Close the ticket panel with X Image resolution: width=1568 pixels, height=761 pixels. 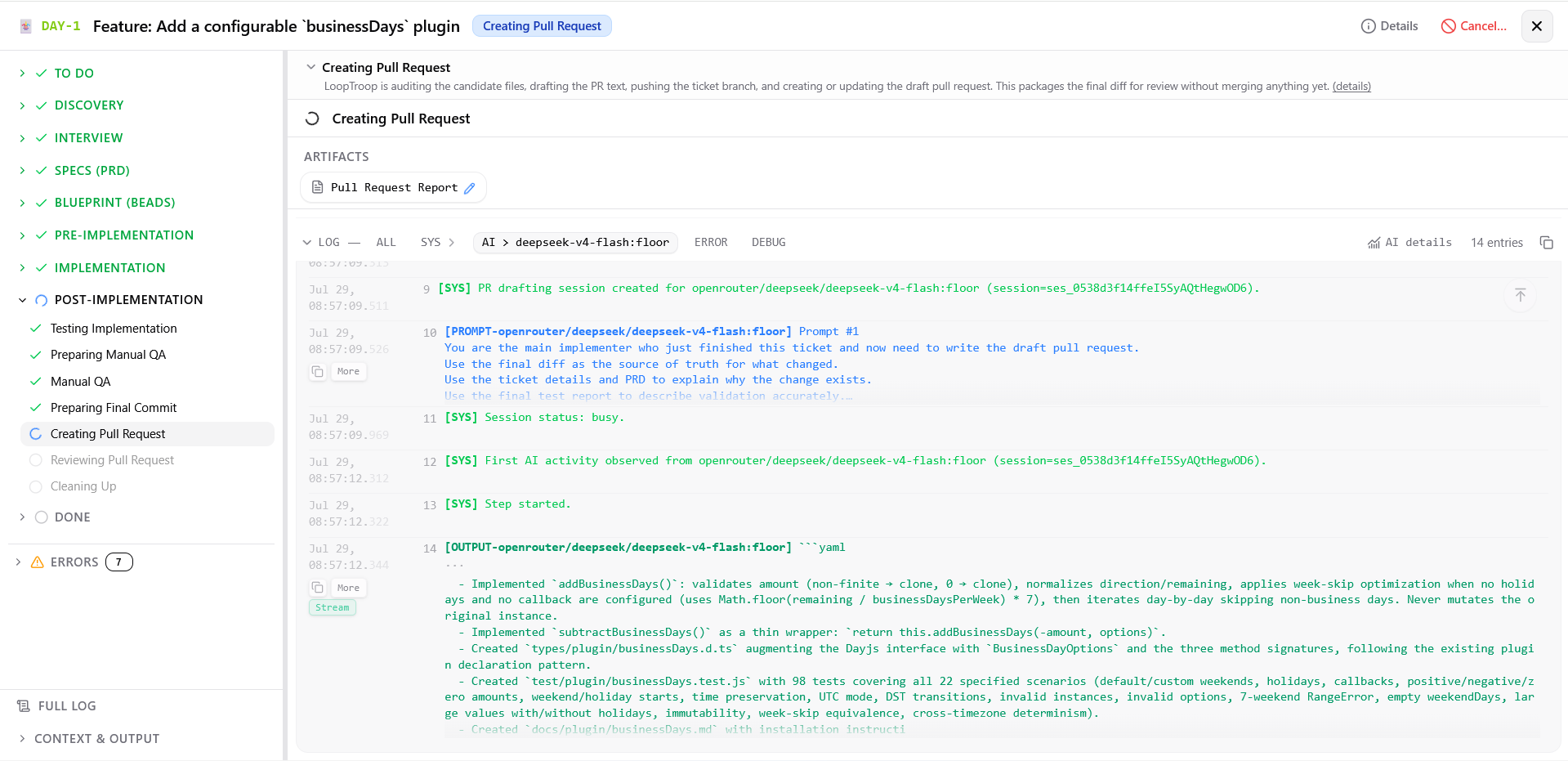[1536, 26]
